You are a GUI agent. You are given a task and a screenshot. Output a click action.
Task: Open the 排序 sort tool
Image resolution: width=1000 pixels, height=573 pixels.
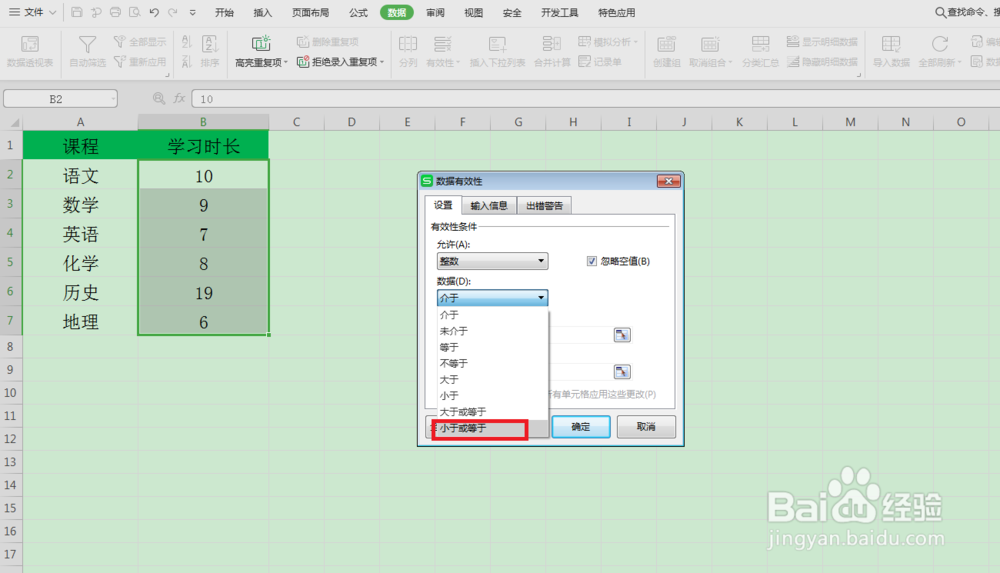210,51
